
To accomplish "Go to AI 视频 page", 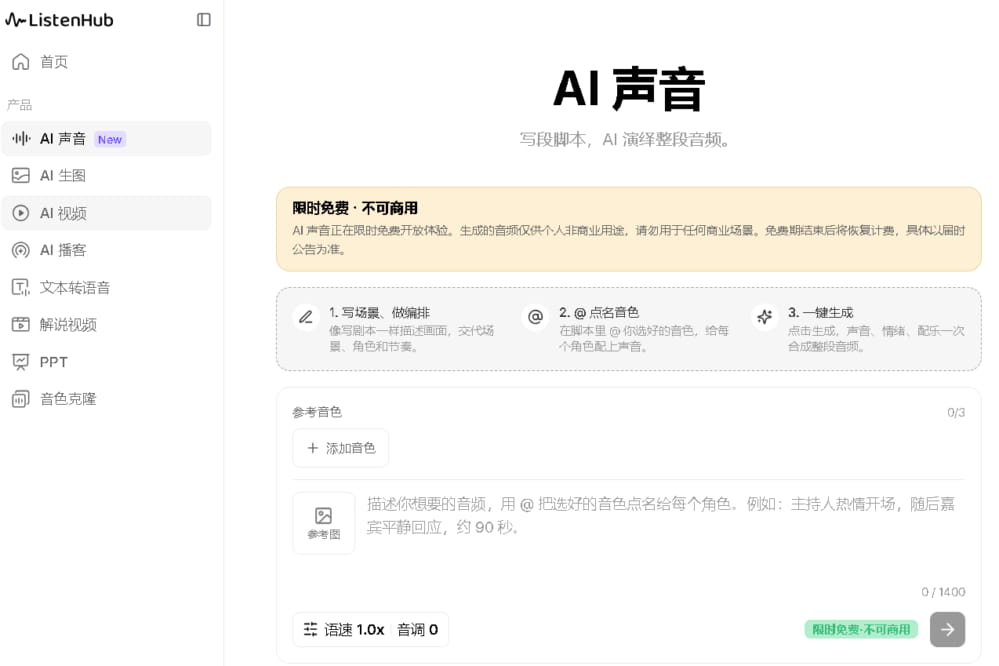I will 106,213.
